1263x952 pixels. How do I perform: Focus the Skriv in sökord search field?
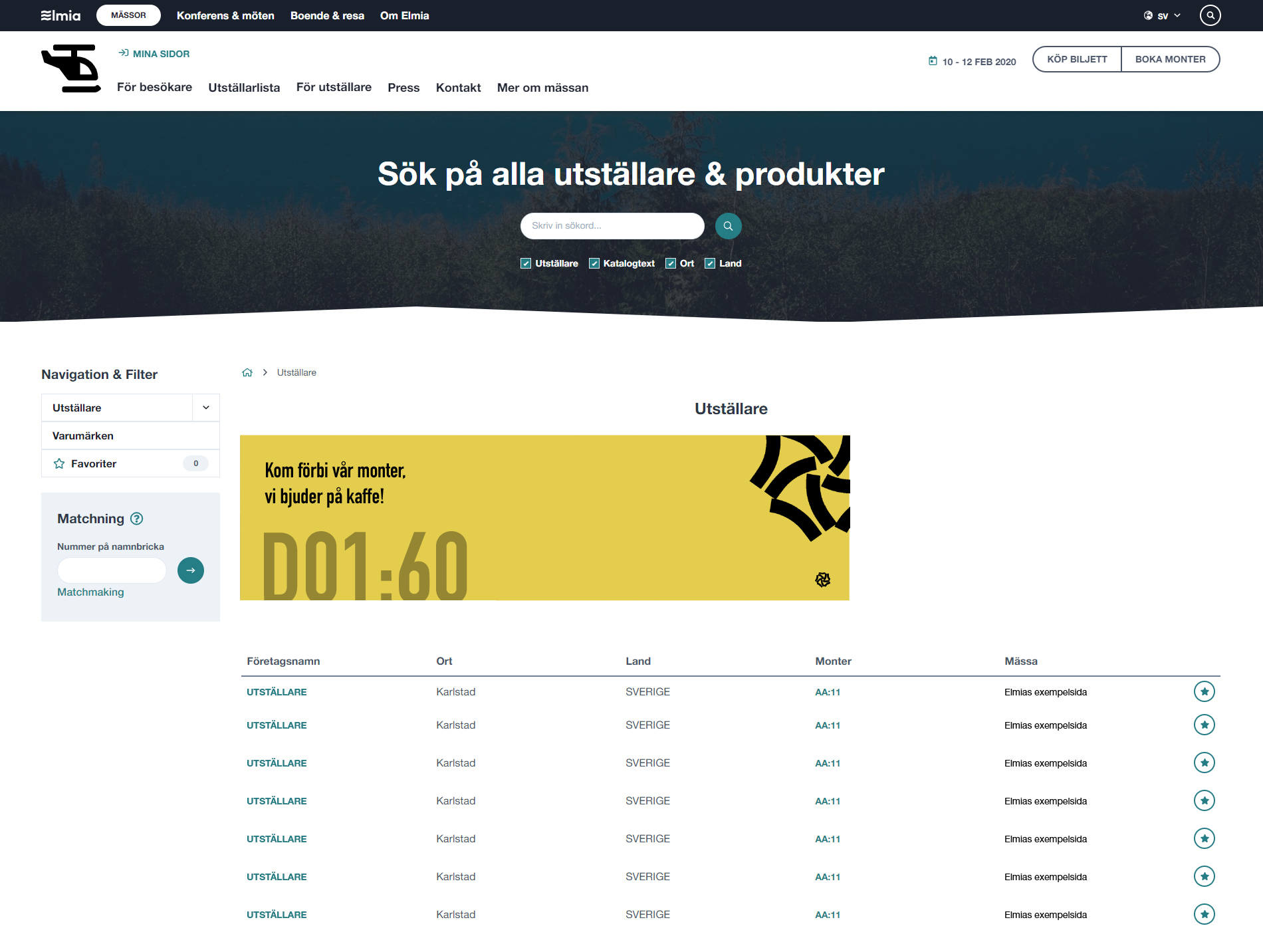(x=612, y=226)
